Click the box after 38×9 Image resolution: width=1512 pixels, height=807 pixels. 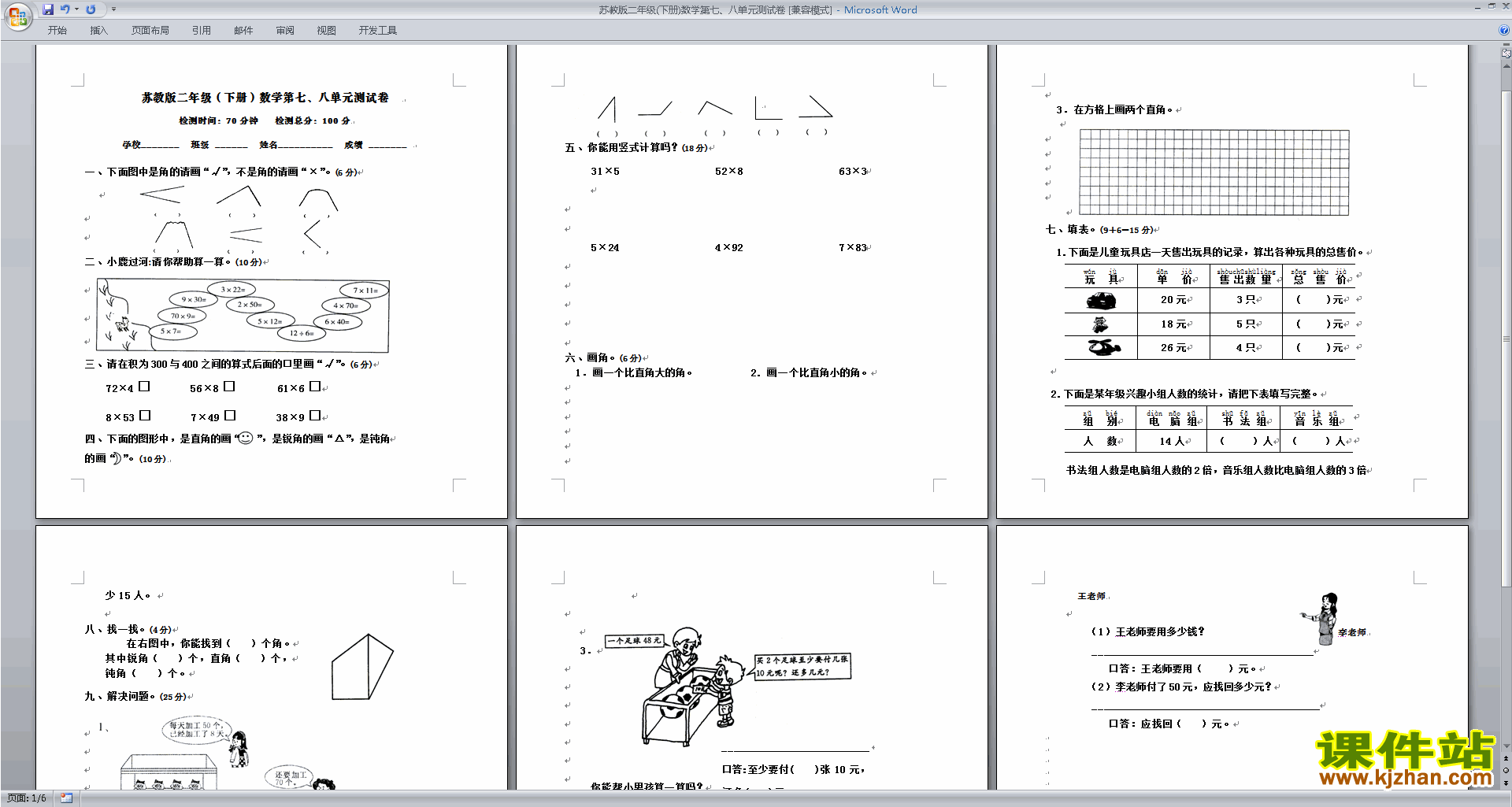pyautogui.click(x=315, y=416)
